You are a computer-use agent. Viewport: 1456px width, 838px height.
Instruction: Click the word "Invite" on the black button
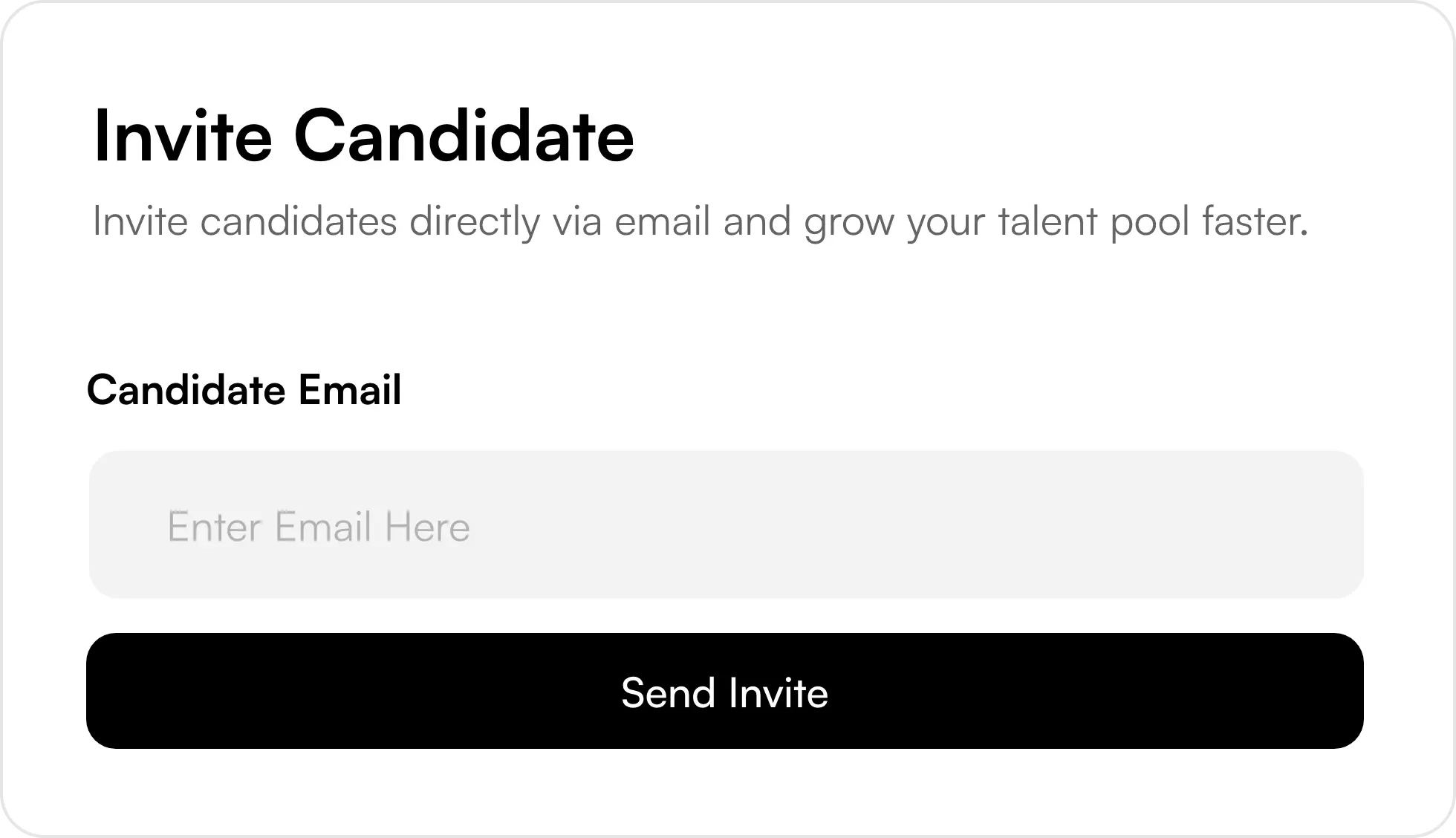[x=778, y=692]
